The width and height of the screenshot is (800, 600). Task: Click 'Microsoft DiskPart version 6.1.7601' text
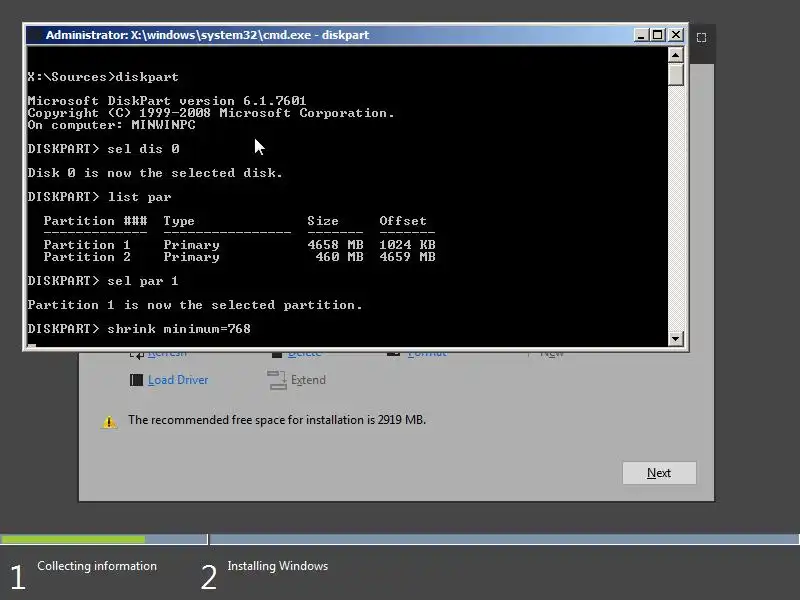tap(167, 101)
